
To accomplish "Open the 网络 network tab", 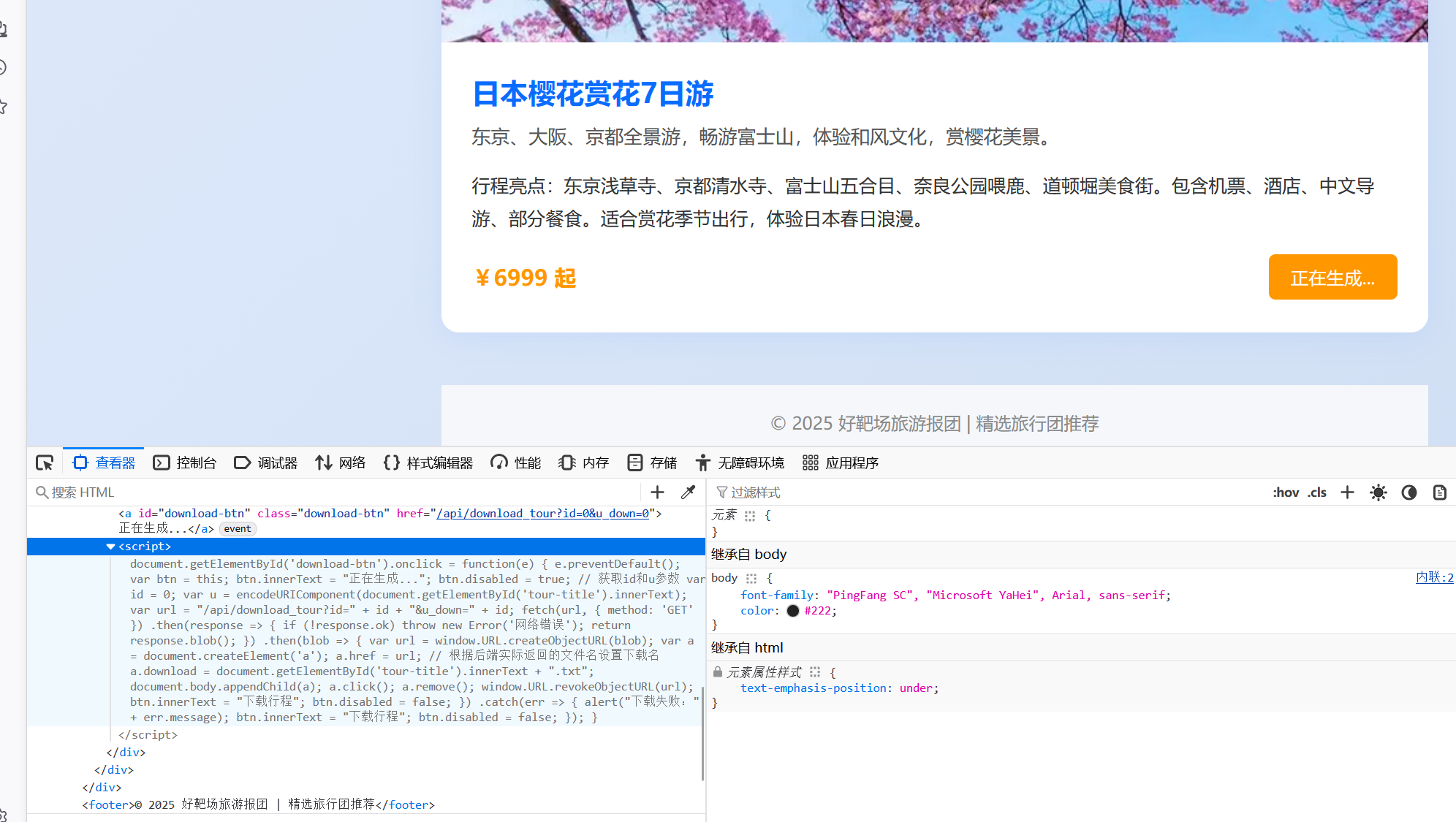I will tap(341, 463).
